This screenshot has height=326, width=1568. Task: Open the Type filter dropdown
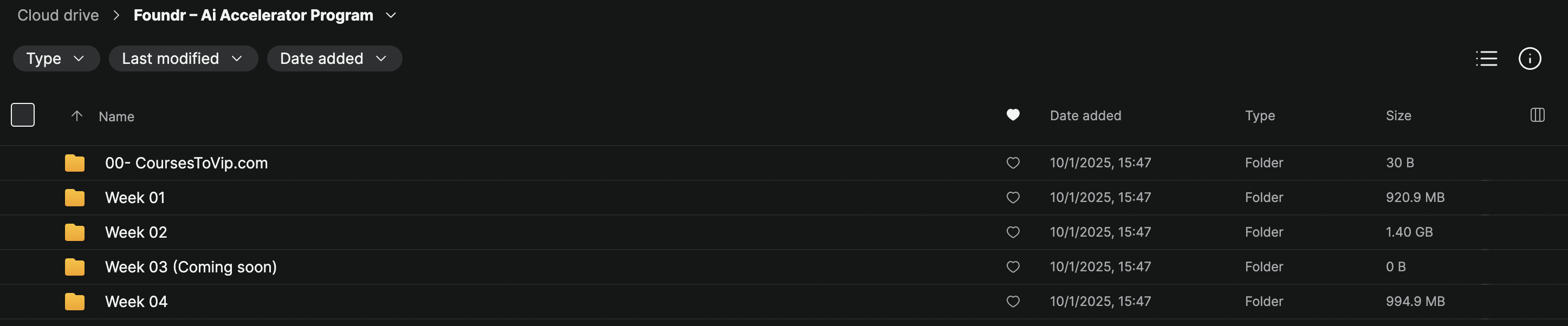click(55, 58)
